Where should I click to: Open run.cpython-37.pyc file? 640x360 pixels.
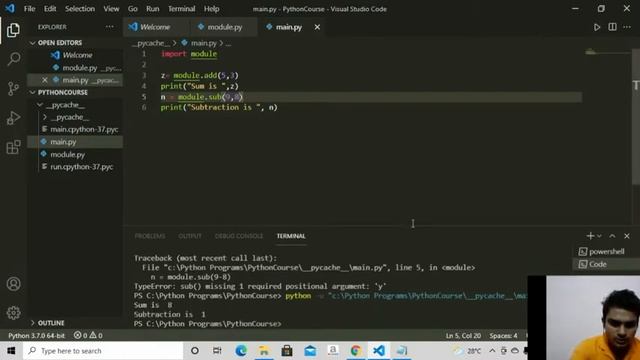pos(82,167)
